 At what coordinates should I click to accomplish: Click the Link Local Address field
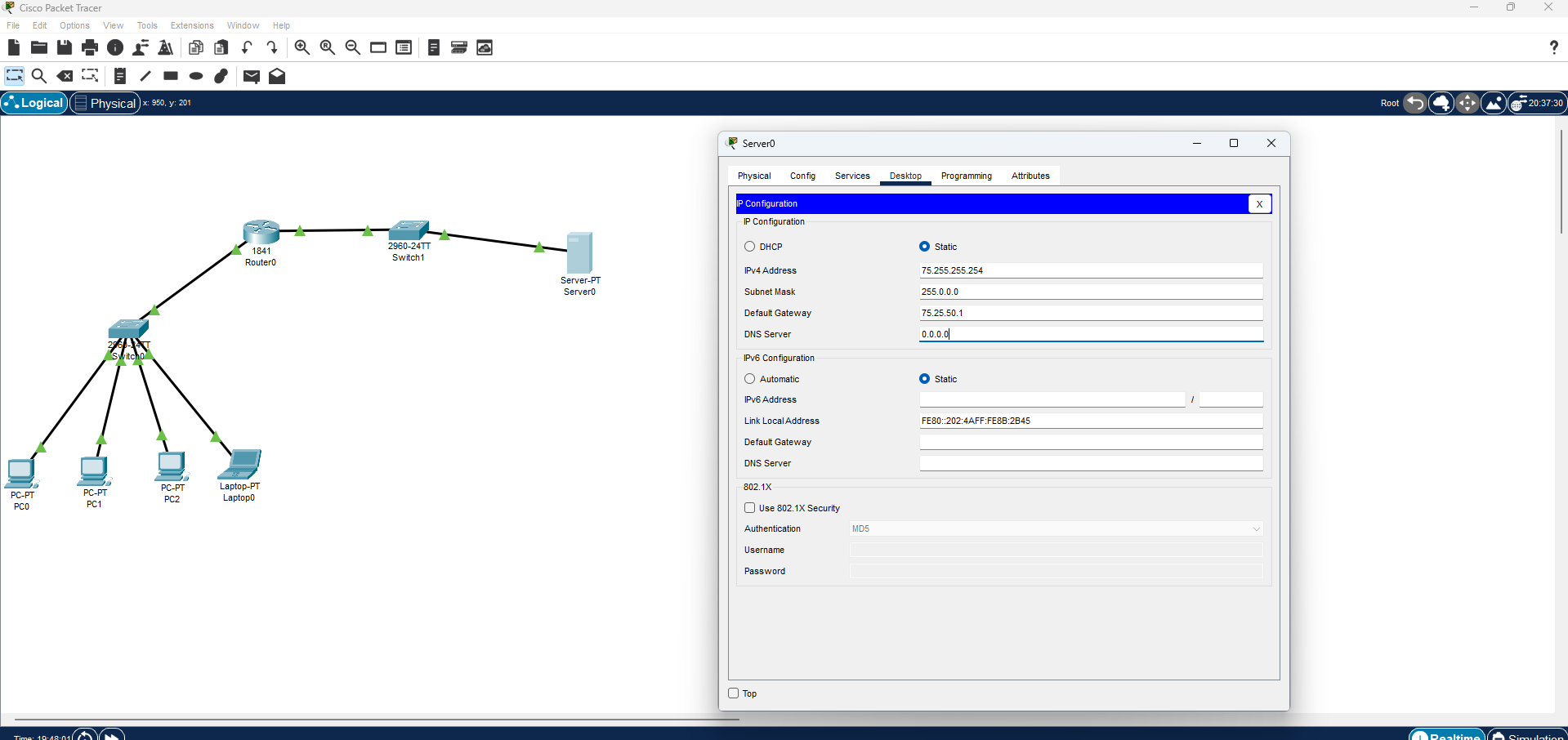tap(1091, 421)
